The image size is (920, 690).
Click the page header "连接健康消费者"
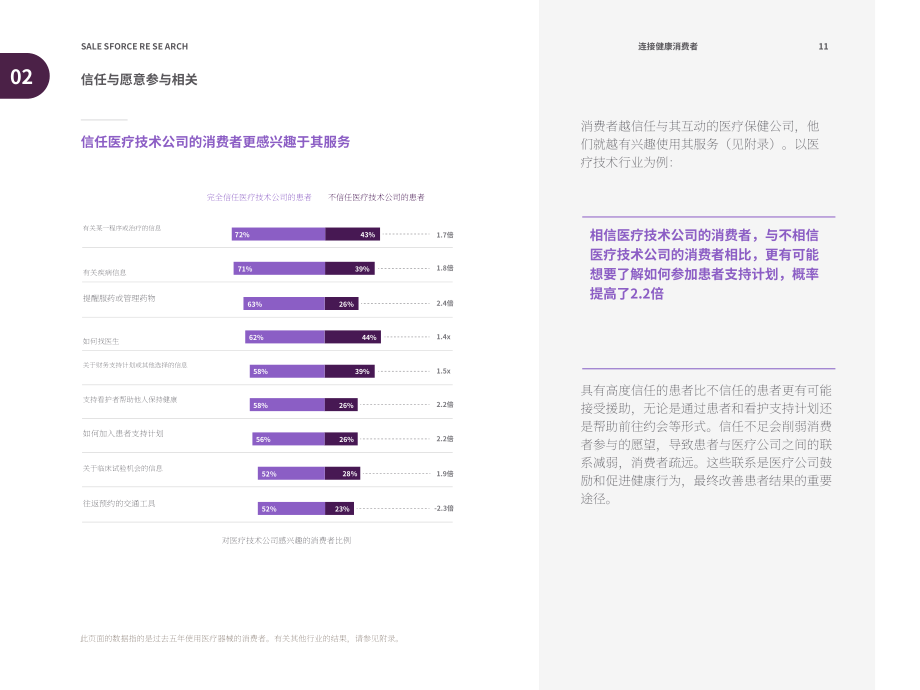[x=668, y=46]
